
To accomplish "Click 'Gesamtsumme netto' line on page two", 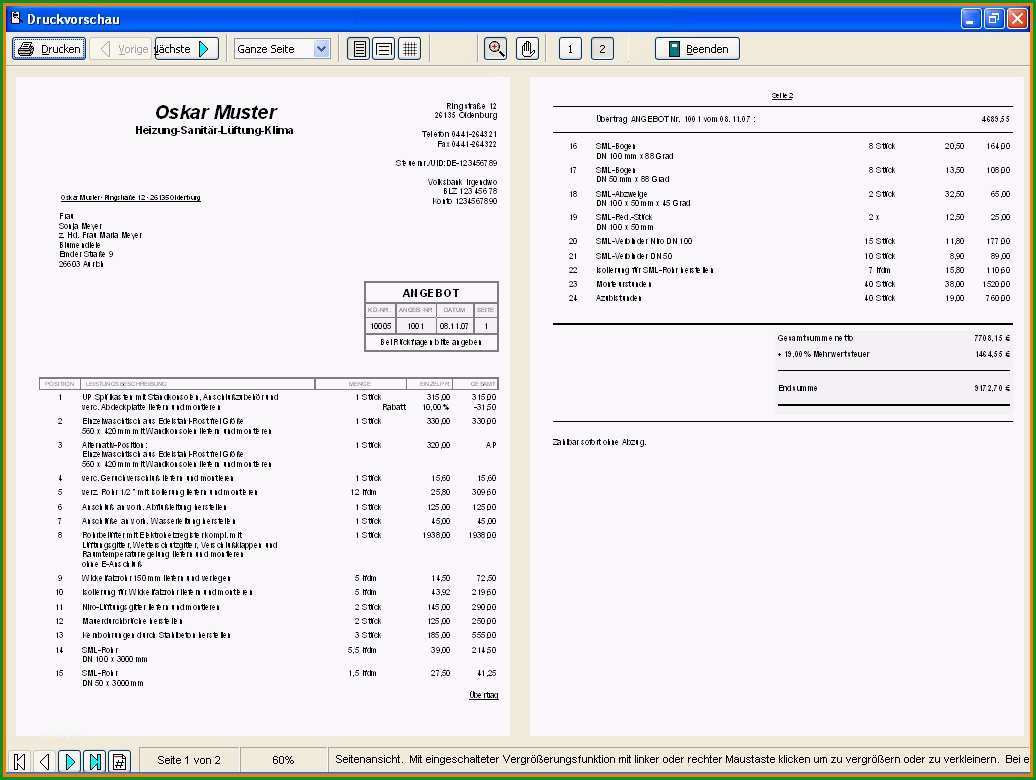I will coord(894,338).
